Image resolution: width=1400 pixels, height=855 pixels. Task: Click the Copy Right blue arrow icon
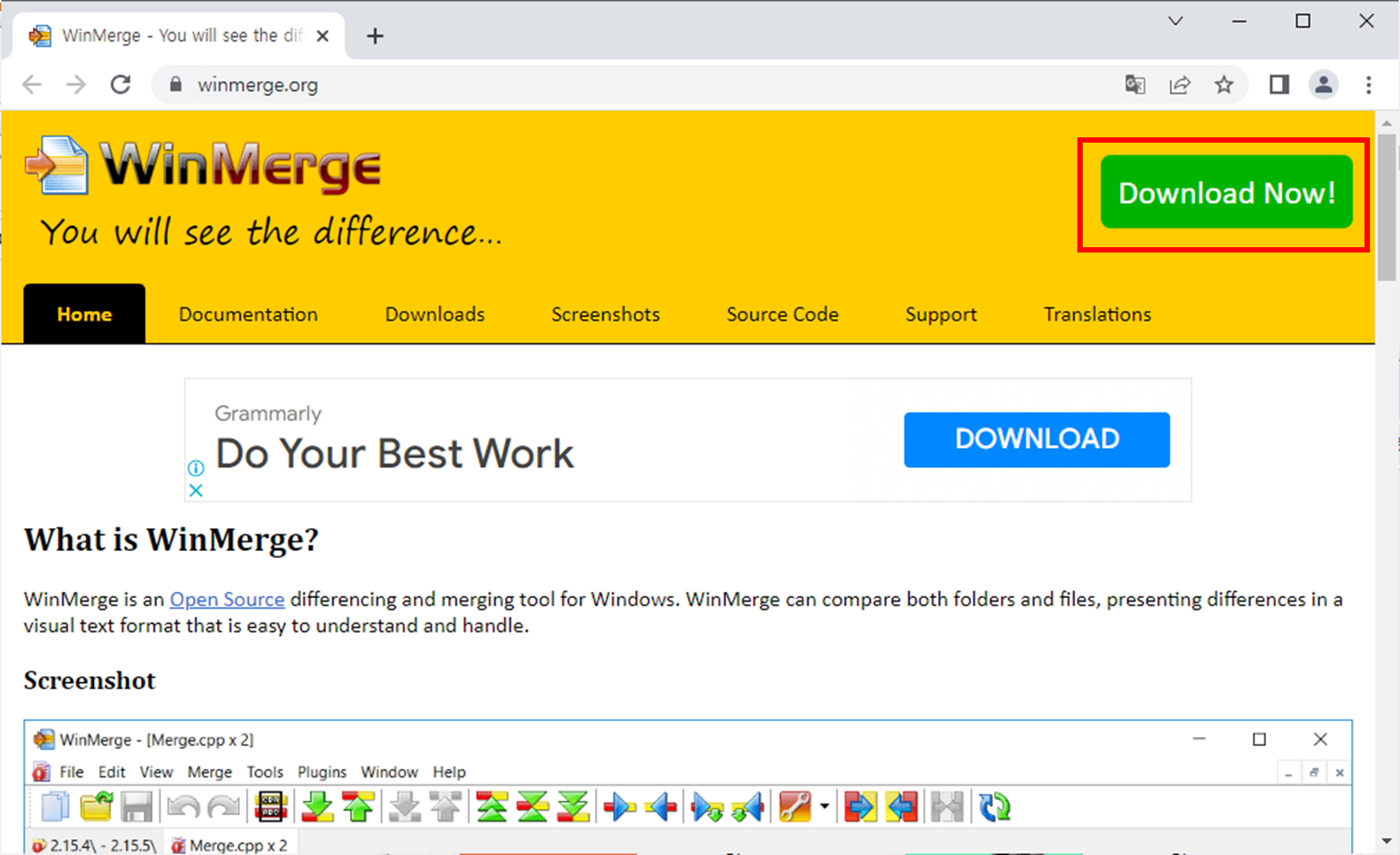coord(619,807)
